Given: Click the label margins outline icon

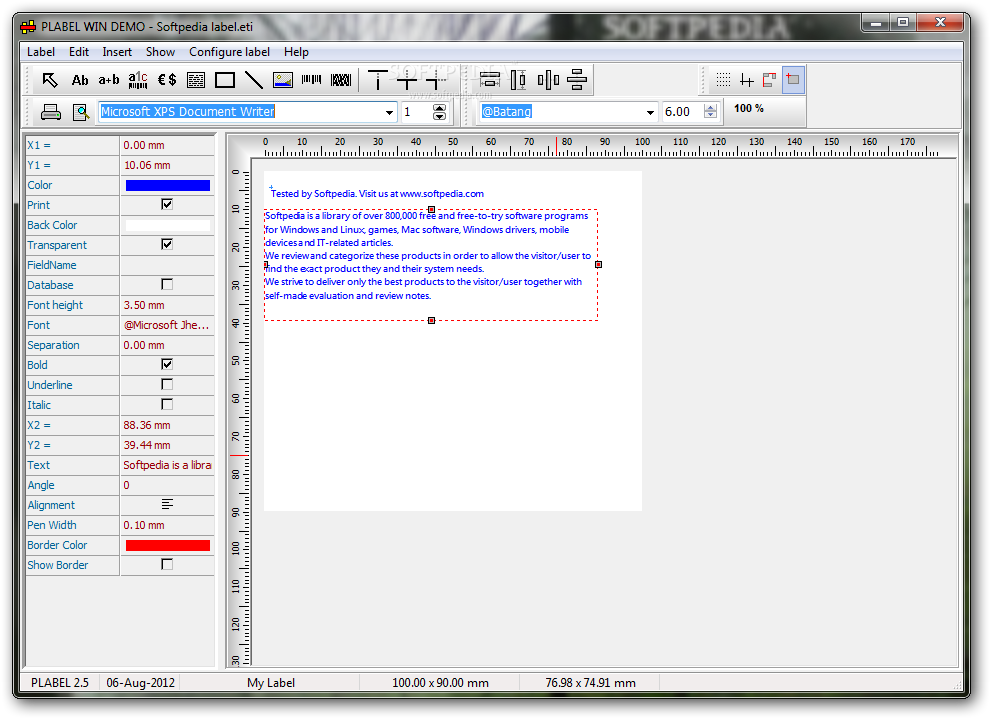Looking at the screenshot, I should (x=770, y=80).
